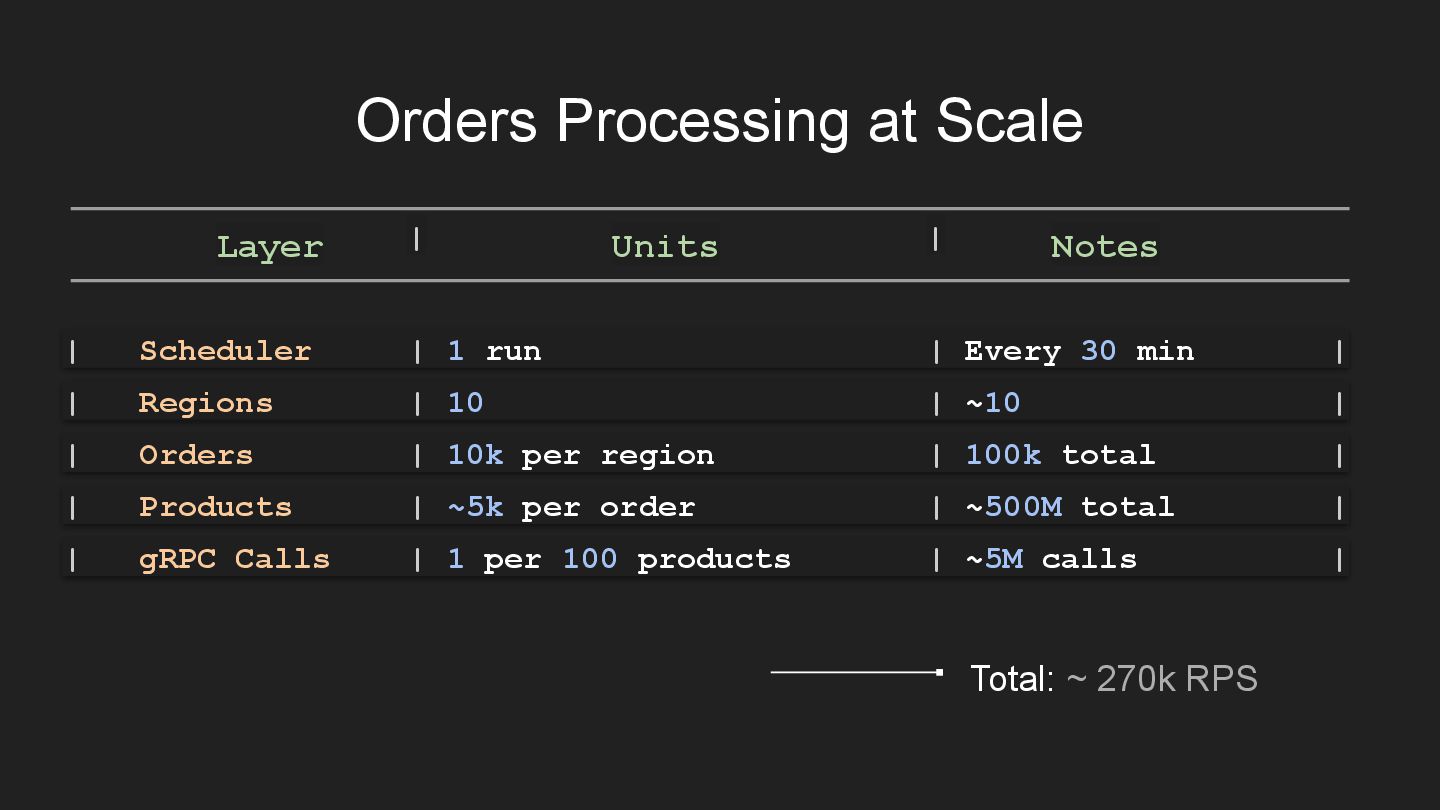Click the Orders row label
This screenshot has height=810, width=1440.
click(x=196, y=455)
